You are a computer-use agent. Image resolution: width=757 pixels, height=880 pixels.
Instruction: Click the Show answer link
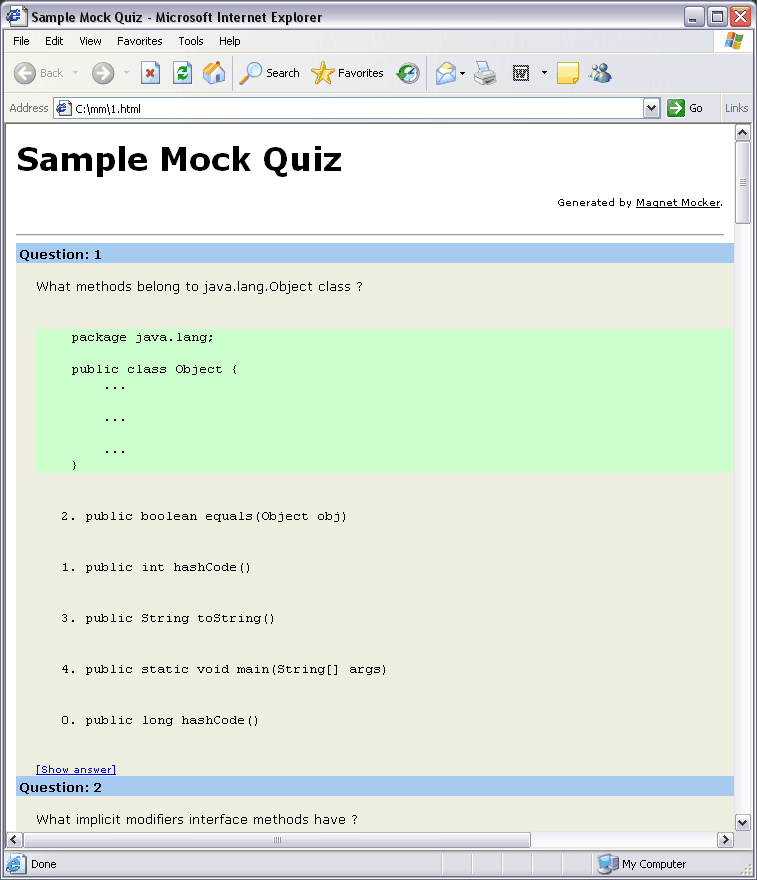[x=76, y=769]
